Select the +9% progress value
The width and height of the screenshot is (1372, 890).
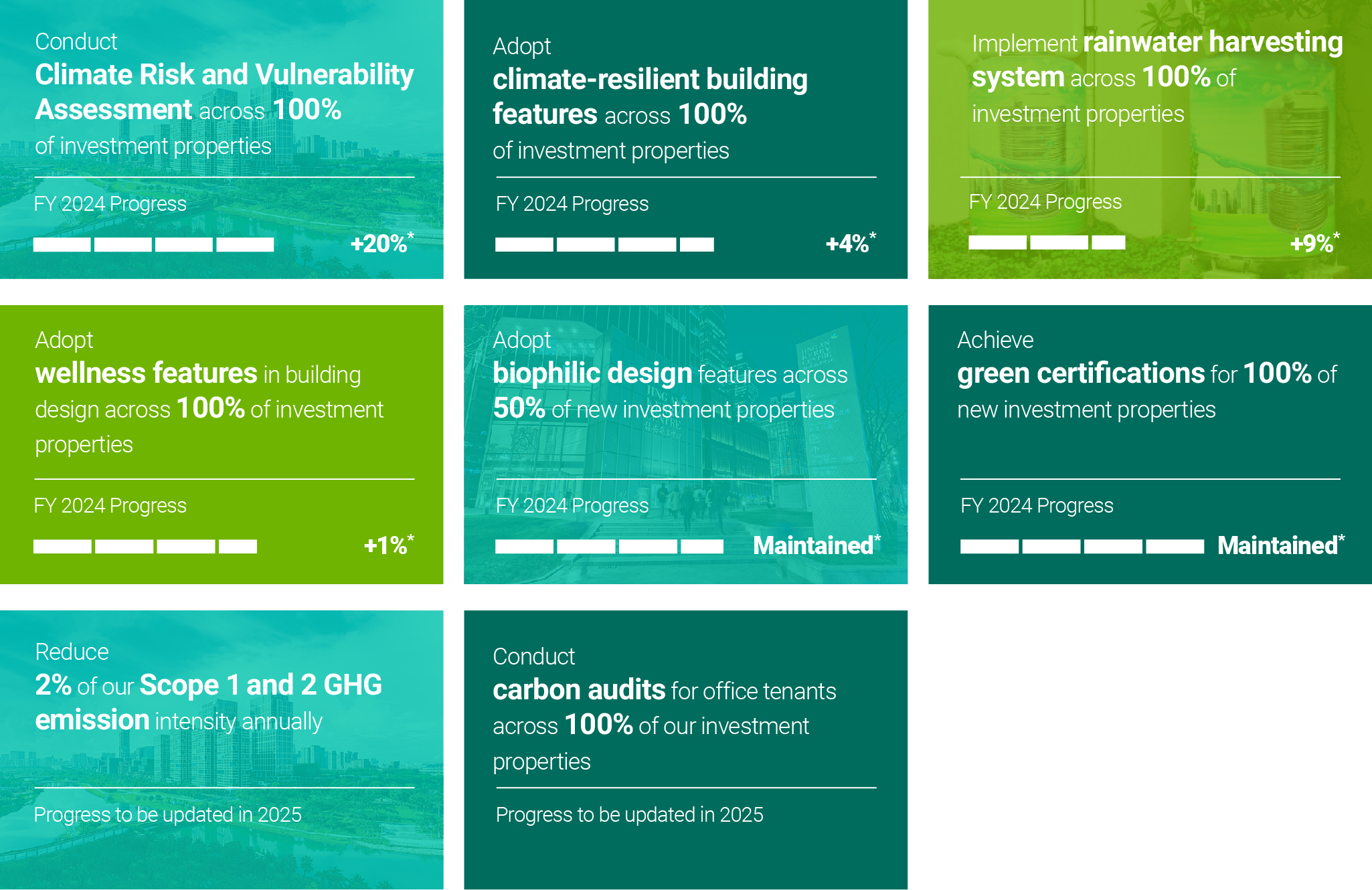1314,243
